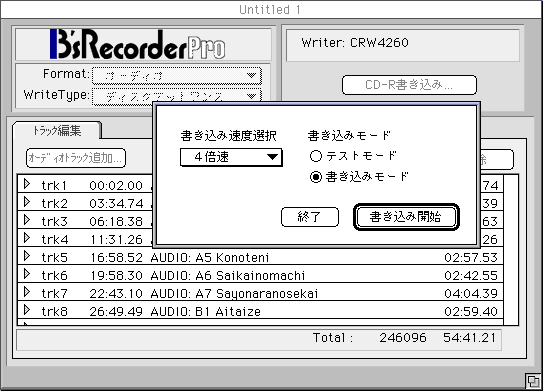543x391 pixels.
Task: Click the 書き込み開始 button
Action: click(406, 217)
